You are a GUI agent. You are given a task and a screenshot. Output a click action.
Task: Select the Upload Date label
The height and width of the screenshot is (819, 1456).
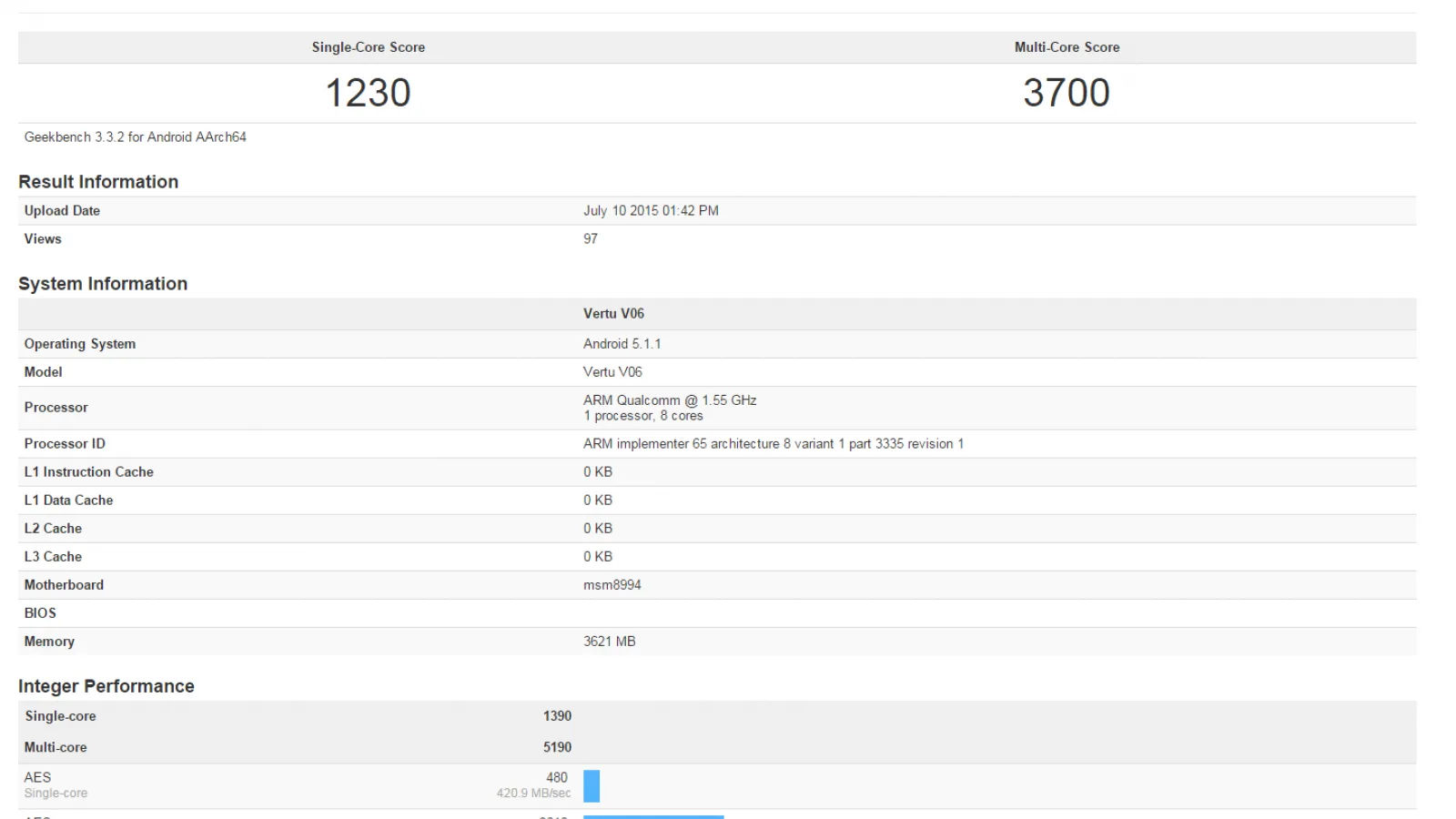[x=62, y=210]
